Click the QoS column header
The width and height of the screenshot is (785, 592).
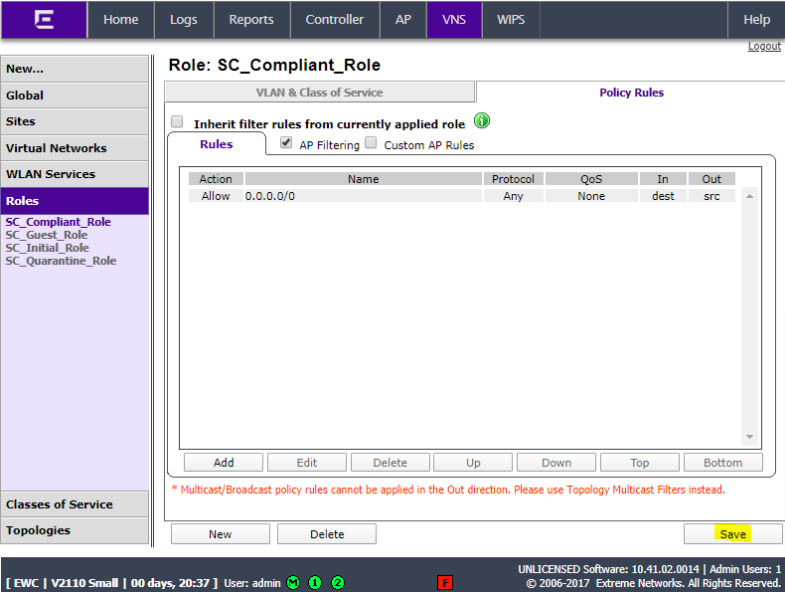coord(591,179)
